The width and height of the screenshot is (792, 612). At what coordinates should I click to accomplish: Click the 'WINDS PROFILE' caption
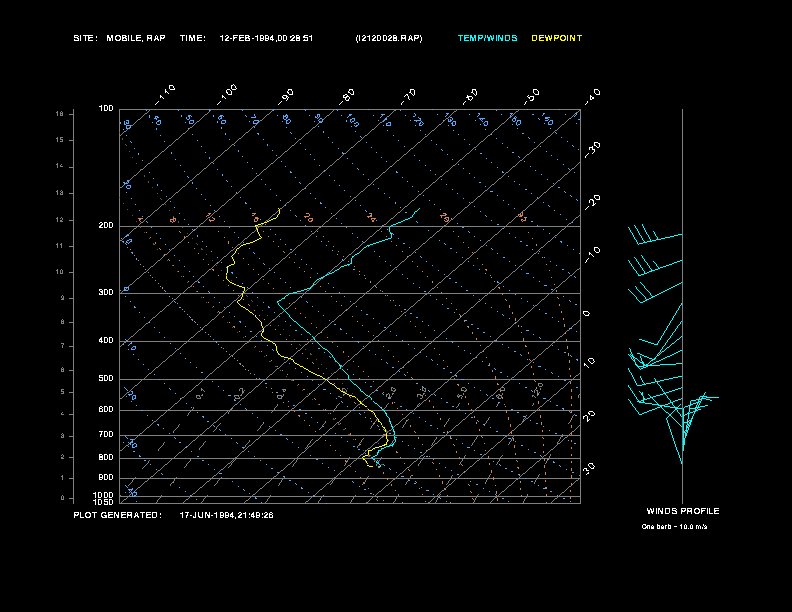(x=683, y=511)
